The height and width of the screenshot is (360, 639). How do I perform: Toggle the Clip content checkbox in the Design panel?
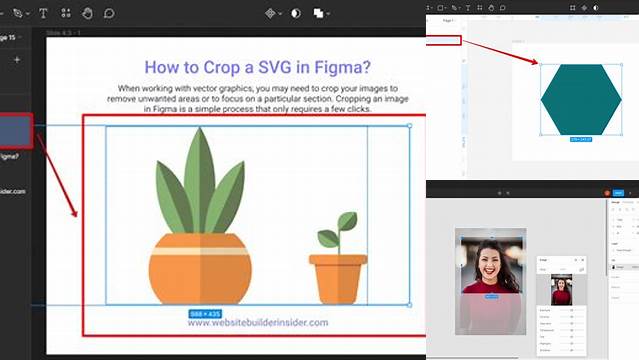click(614, 250)
